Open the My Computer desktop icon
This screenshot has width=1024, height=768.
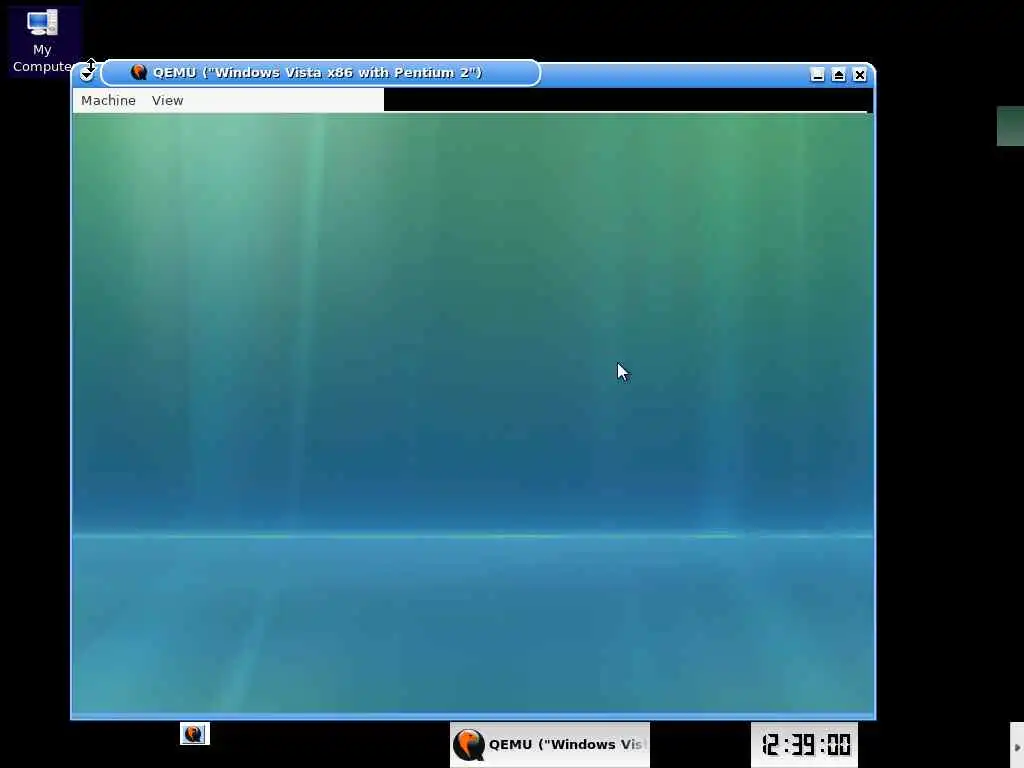point(42,40)
